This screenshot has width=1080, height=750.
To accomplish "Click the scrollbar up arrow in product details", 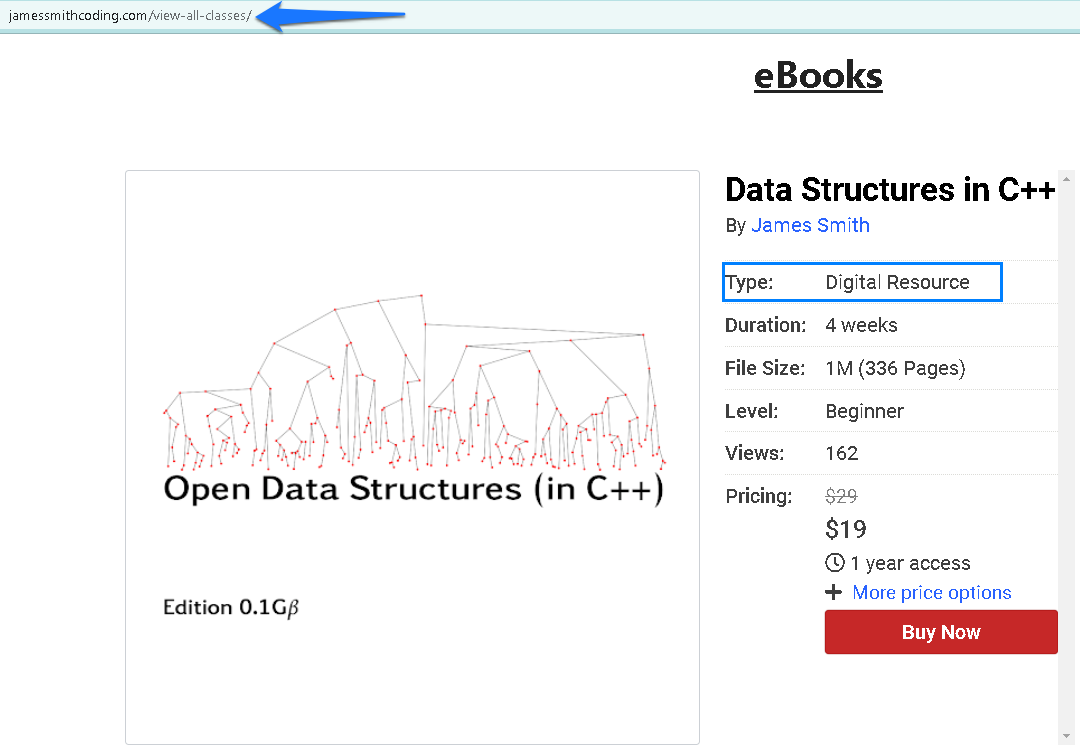I will tap(1066, 179).
